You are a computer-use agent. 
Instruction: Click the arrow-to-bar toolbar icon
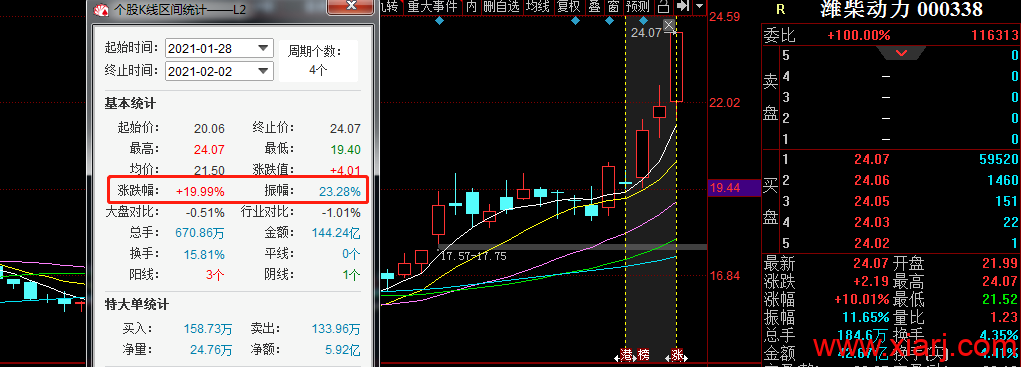point(682,7)
